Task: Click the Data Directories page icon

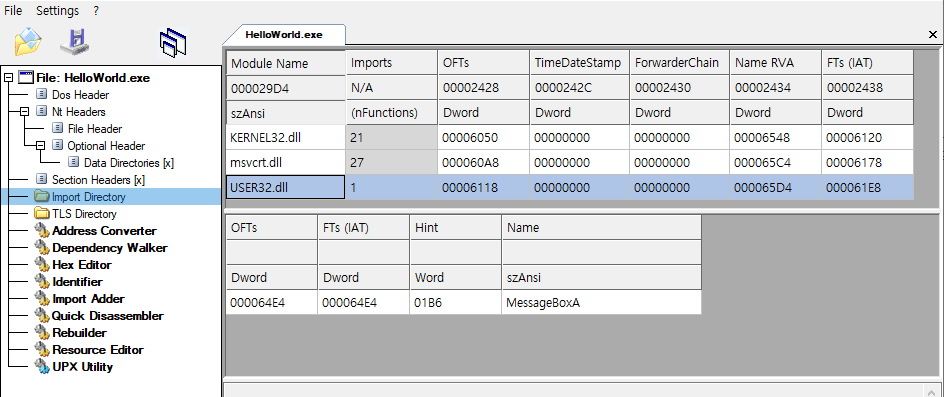Action: pyautogui.click(x=73, y=163)
